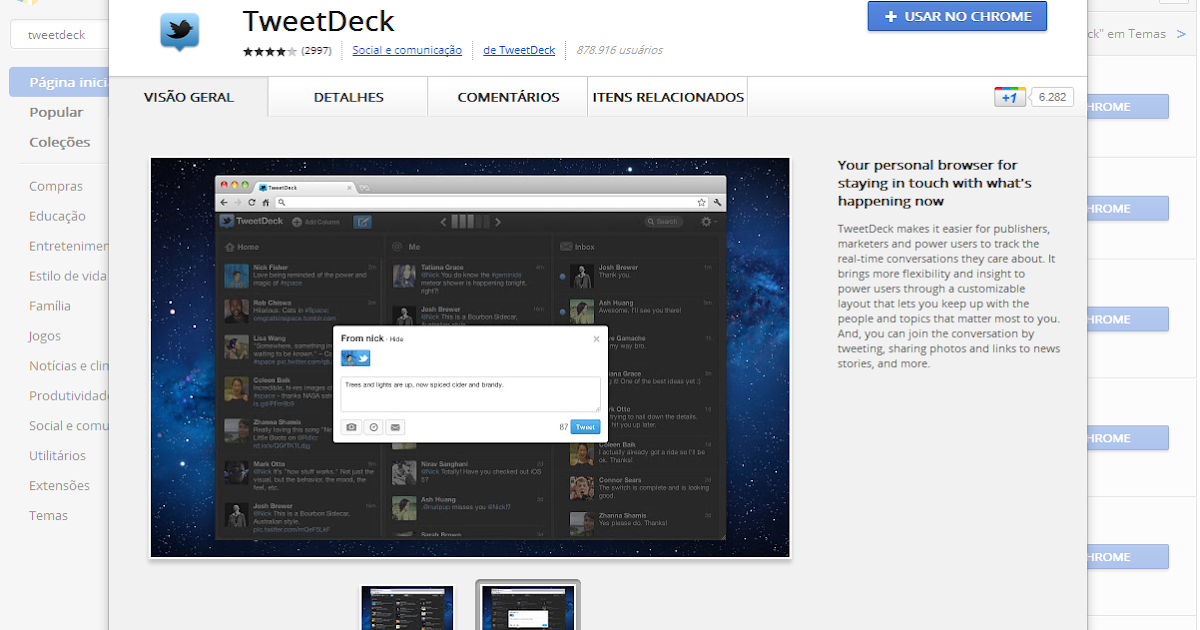Switch to ITENS RELACIONADOS tab

(x=668, y=97)
